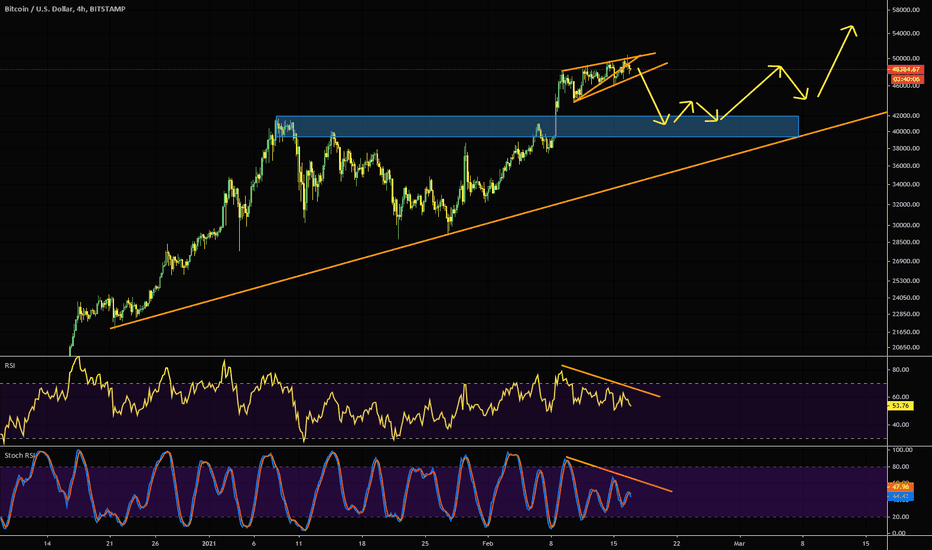Click the 22 date label on time axis
932x550 pixels.
click(676, 543)
